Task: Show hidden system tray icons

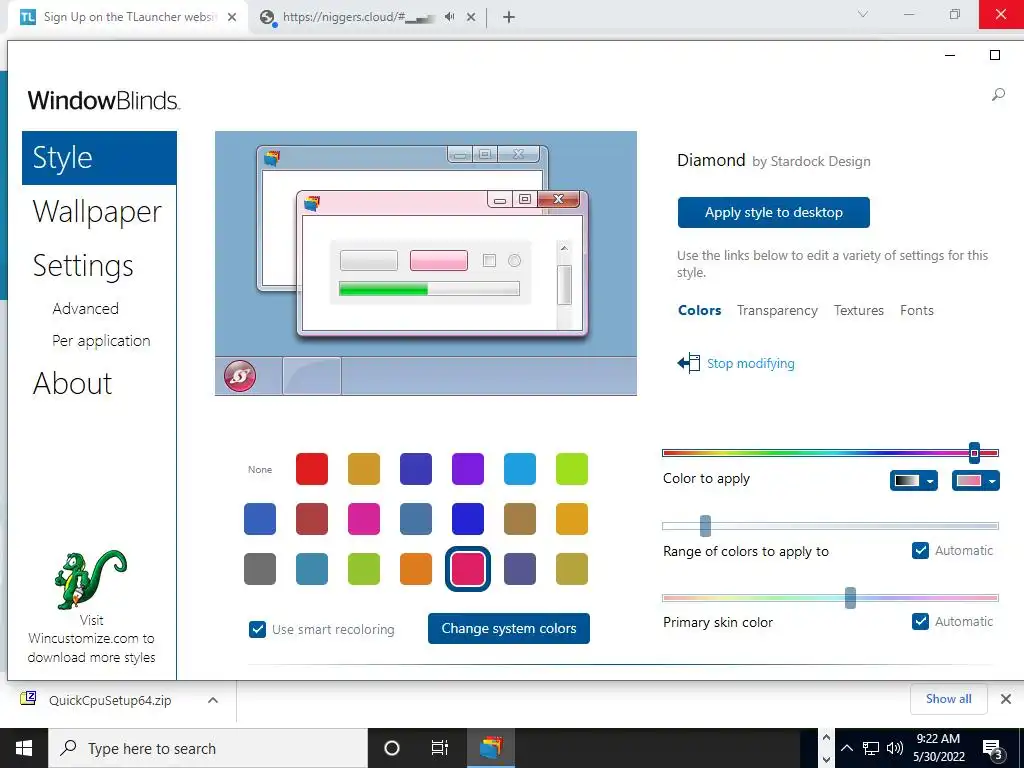Action: pyautogui.click(x=846, y=748)
